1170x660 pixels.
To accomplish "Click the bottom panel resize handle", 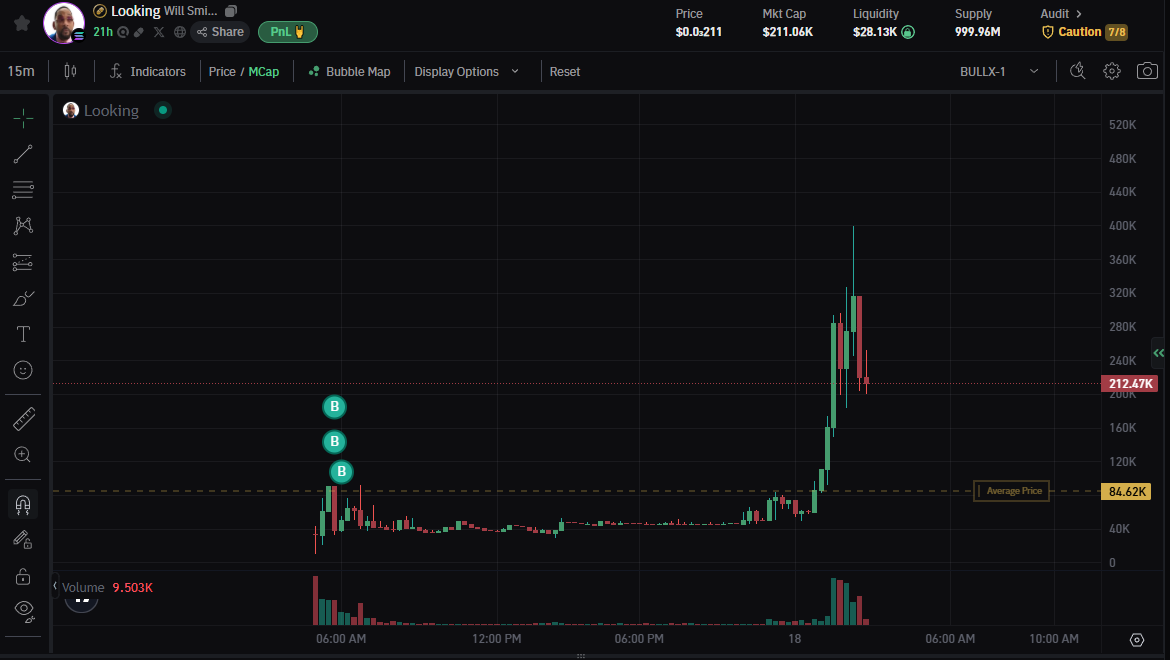I will pos(581,656).
